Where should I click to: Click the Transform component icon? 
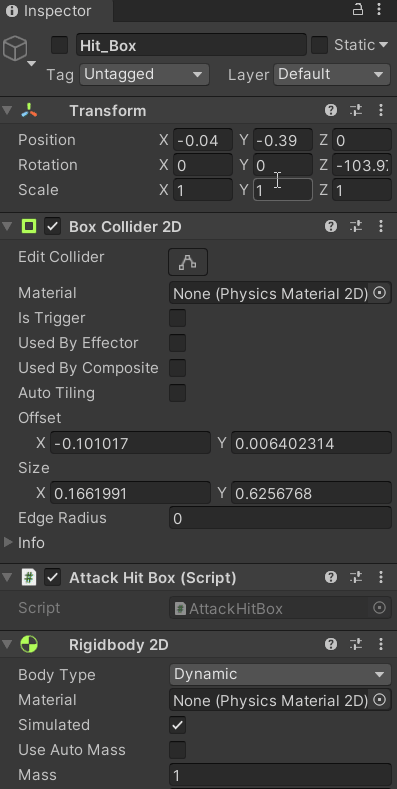(x=29, y=110)
